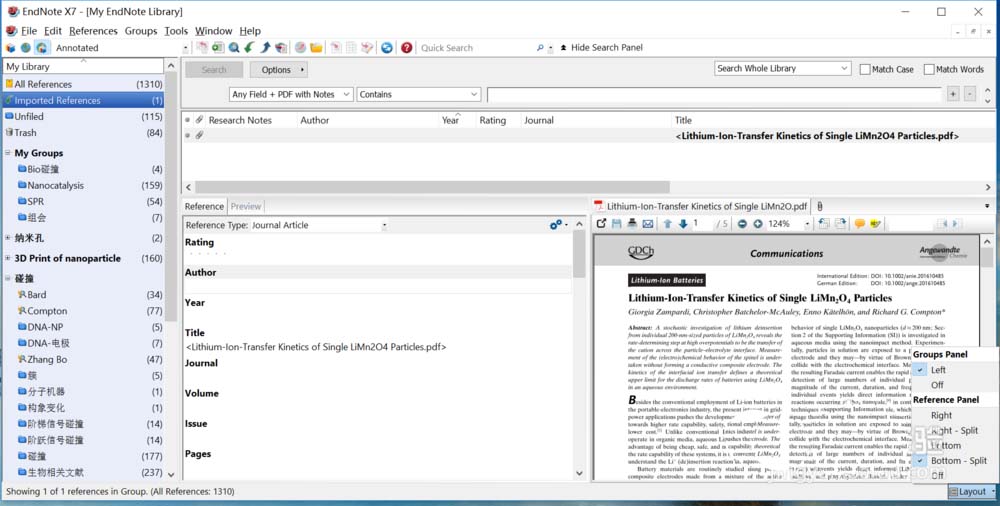Click the online search magnifier icon
Viewport: 1000px width, 506px height.
click(x=233, y=47)
